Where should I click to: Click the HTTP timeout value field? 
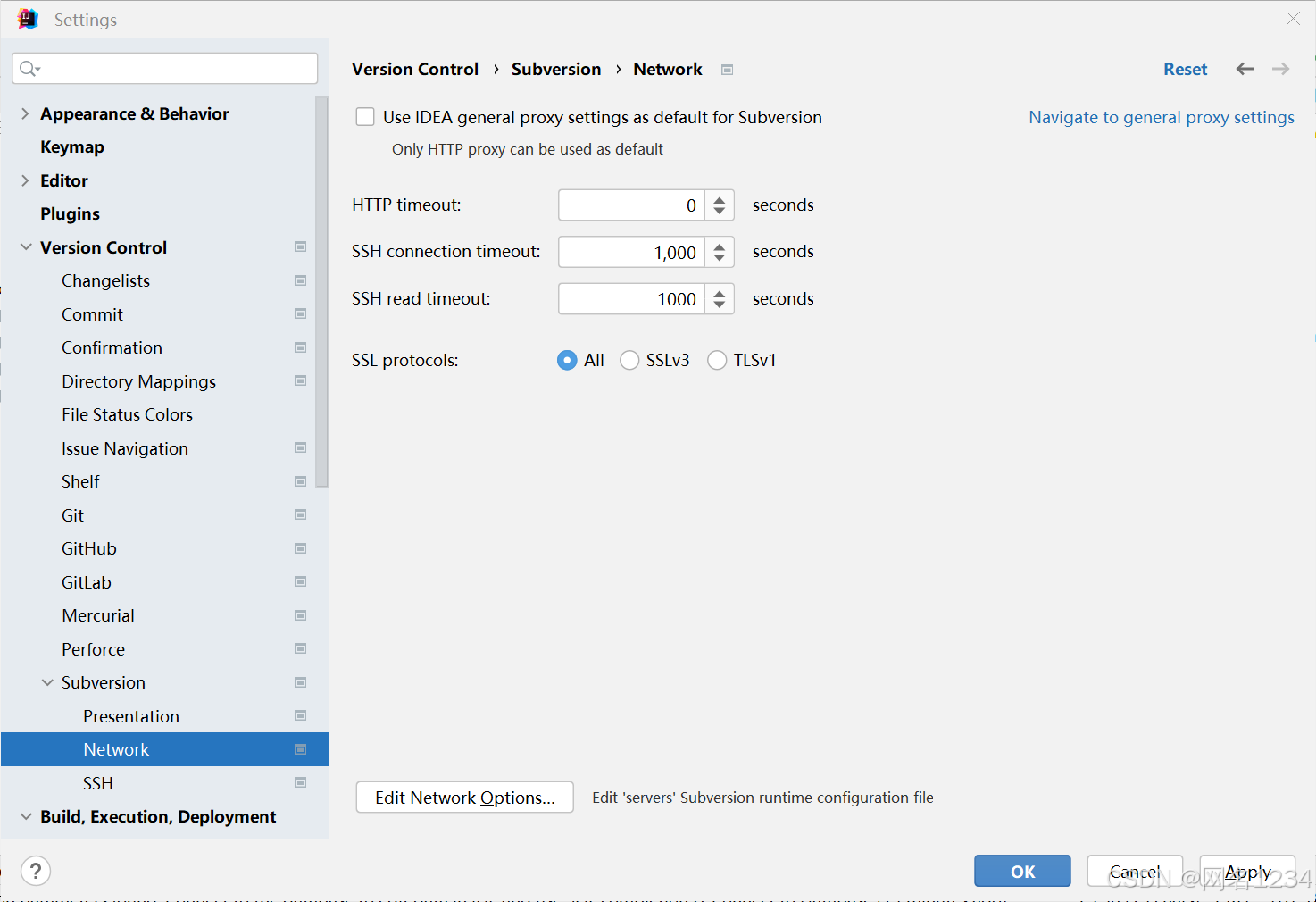pyautogui.click(x=631, y=205)
